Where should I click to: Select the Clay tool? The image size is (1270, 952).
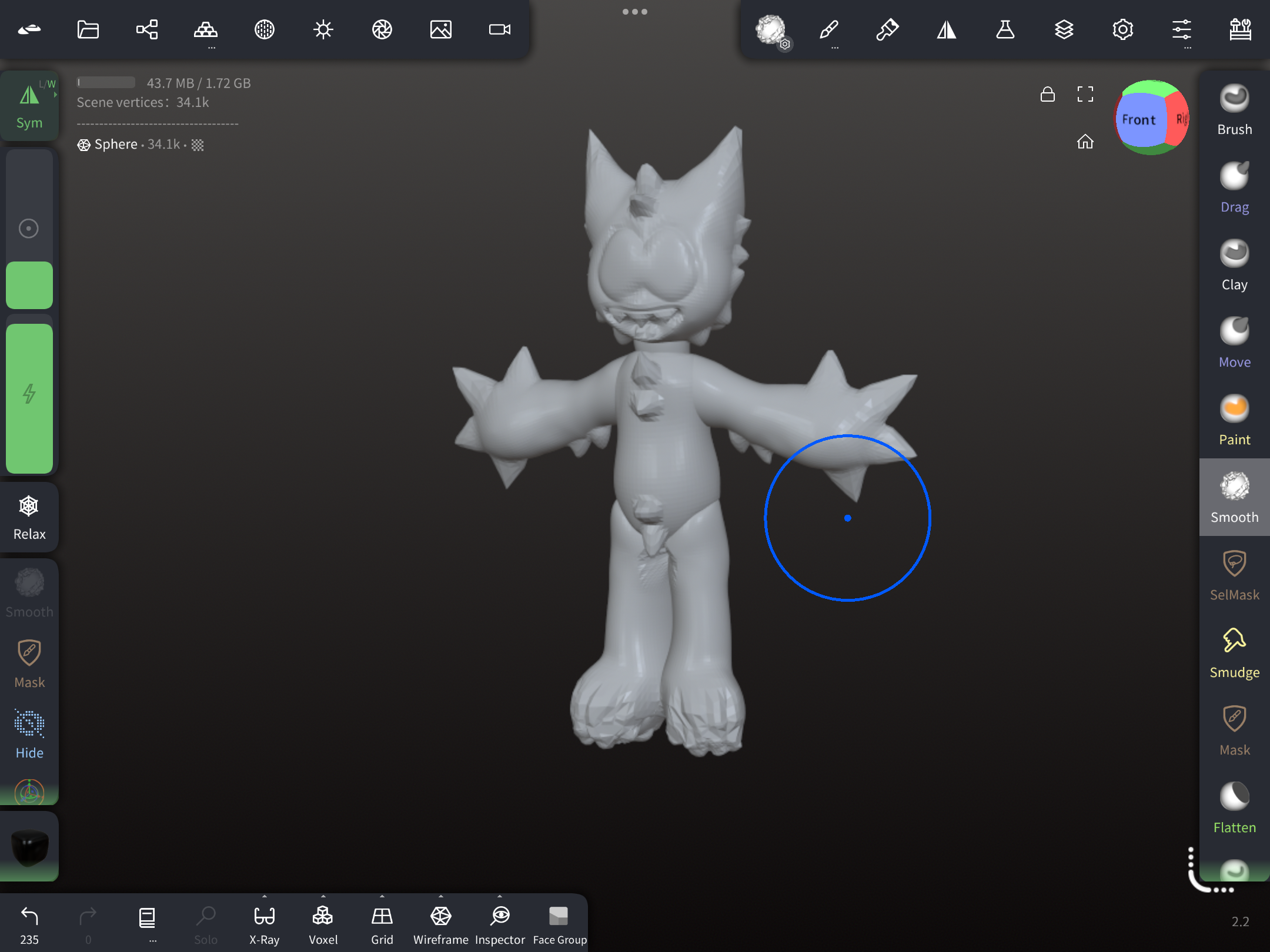tap(1235, 264)
